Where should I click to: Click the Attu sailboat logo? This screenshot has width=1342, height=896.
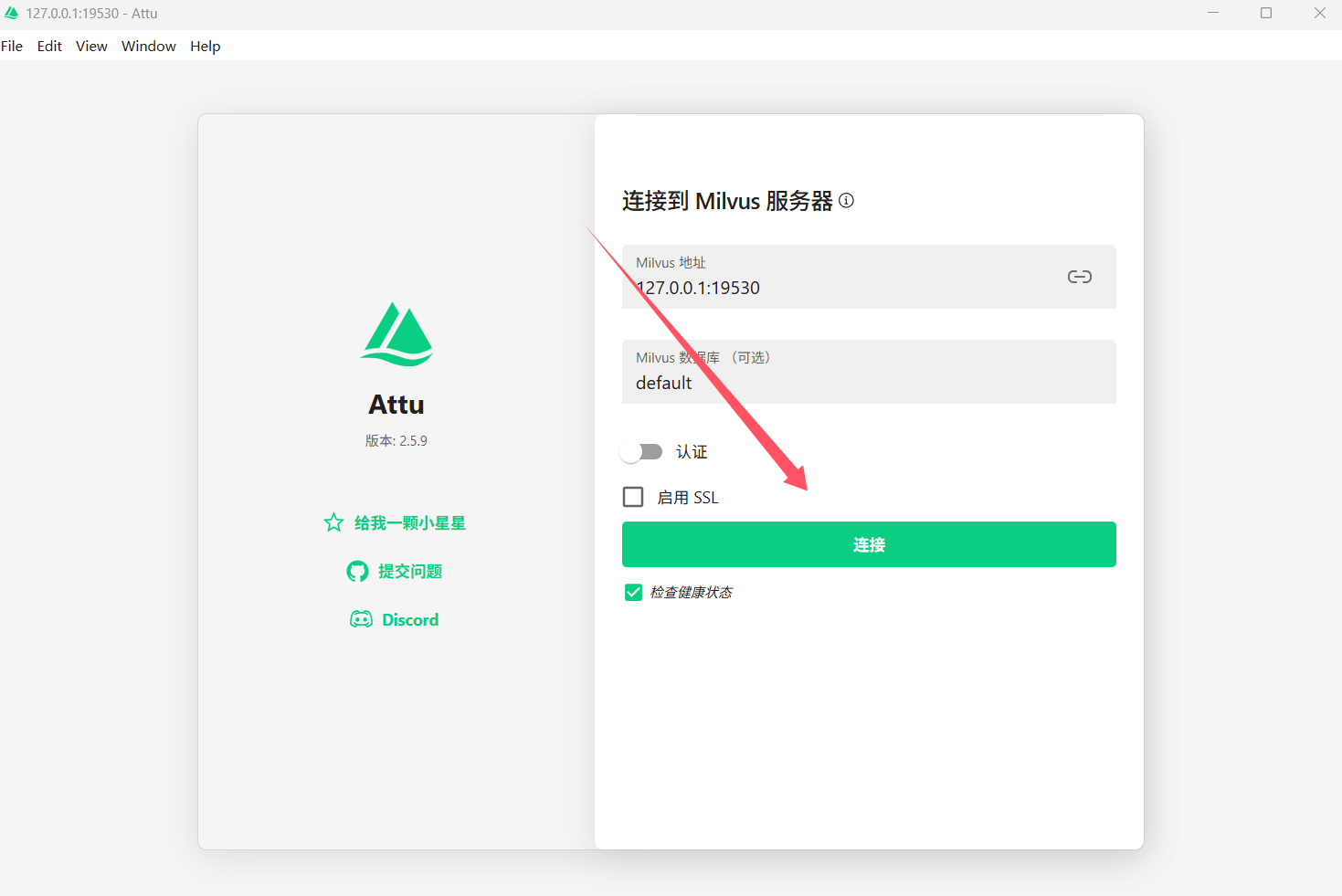pyautogui.click(x=396, y=334)
